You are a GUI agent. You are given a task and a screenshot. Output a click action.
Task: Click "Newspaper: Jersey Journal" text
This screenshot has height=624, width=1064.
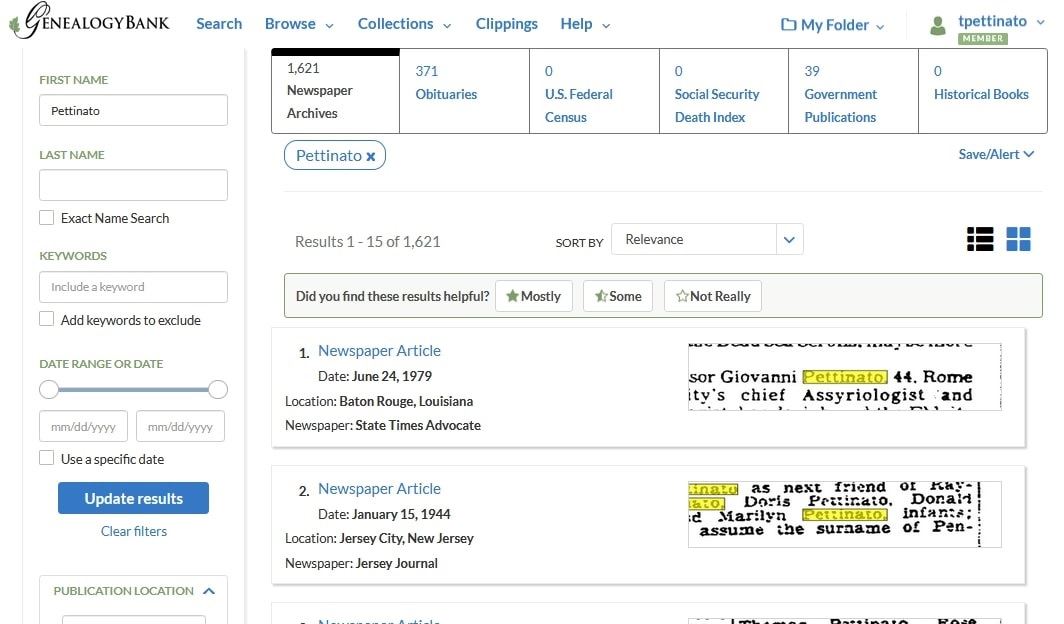(361, 563)
